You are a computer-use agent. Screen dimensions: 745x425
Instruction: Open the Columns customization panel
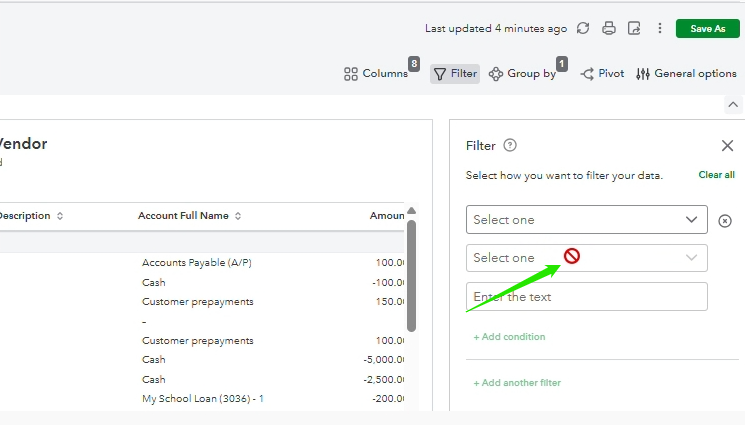(x=376, y=74)
